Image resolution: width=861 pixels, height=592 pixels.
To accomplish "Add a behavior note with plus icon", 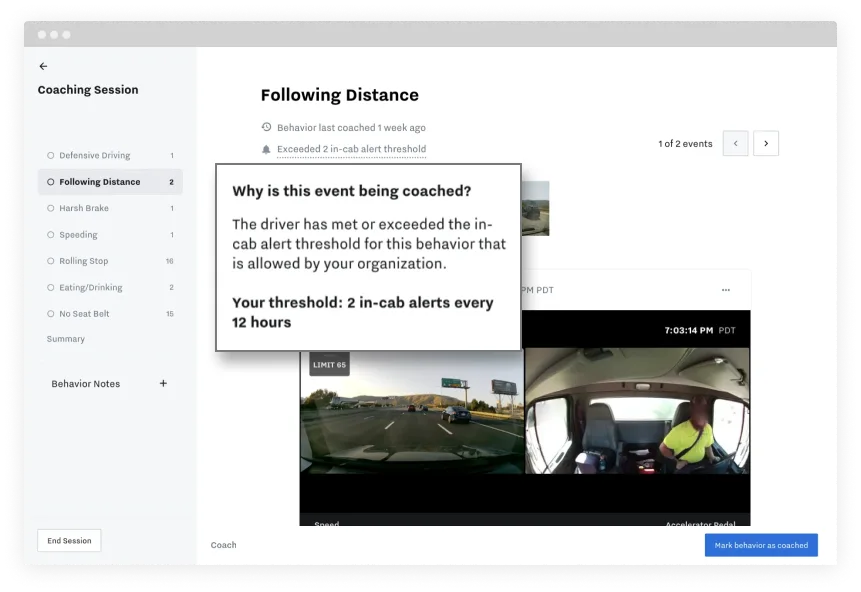I will point(163,383).
